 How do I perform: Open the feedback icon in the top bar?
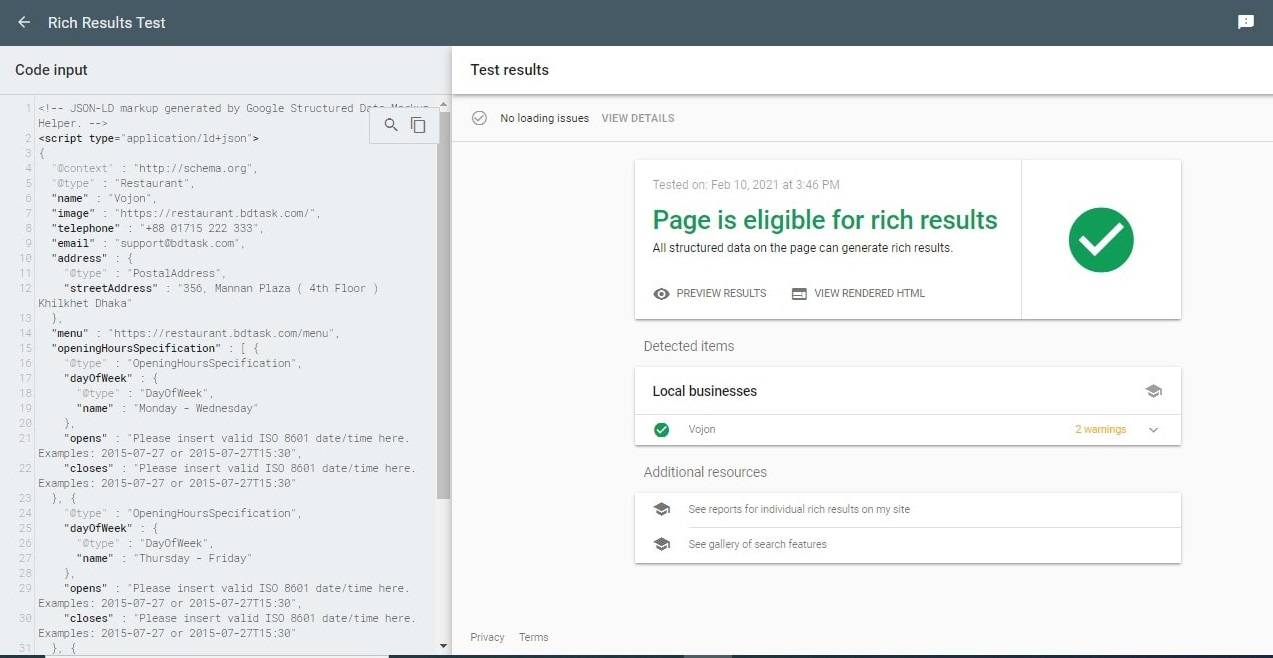[x=1245, y=21]
